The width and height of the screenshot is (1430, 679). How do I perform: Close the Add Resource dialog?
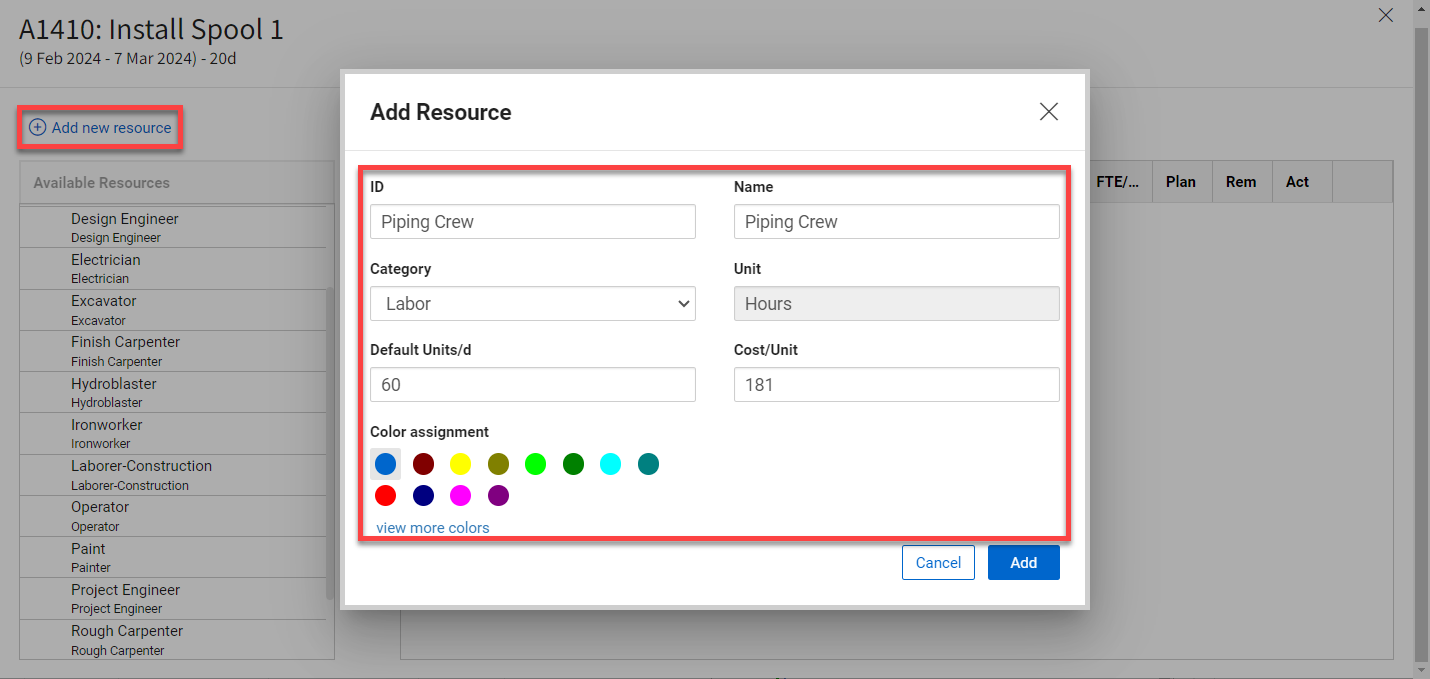(1048, 112)
